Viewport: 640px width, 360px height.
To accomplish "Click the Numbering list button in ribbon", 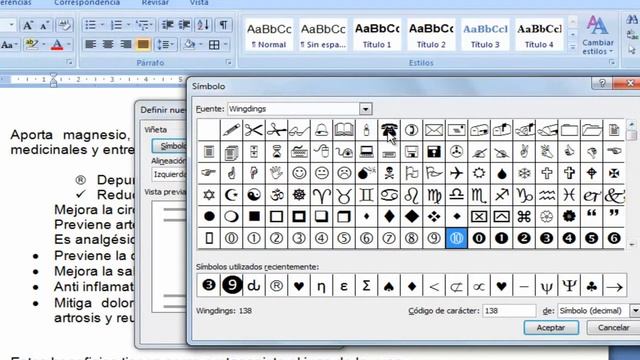I will click(117, 25).
